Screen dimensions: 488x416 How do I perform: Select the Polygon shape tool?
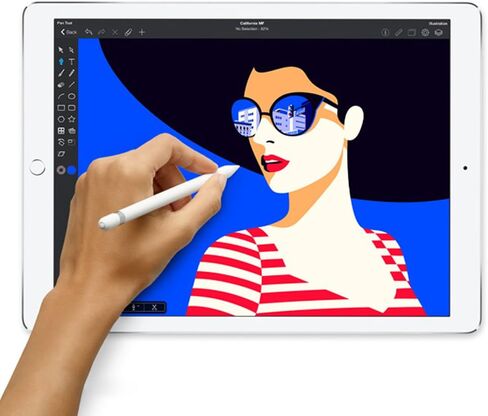(61, 119)
